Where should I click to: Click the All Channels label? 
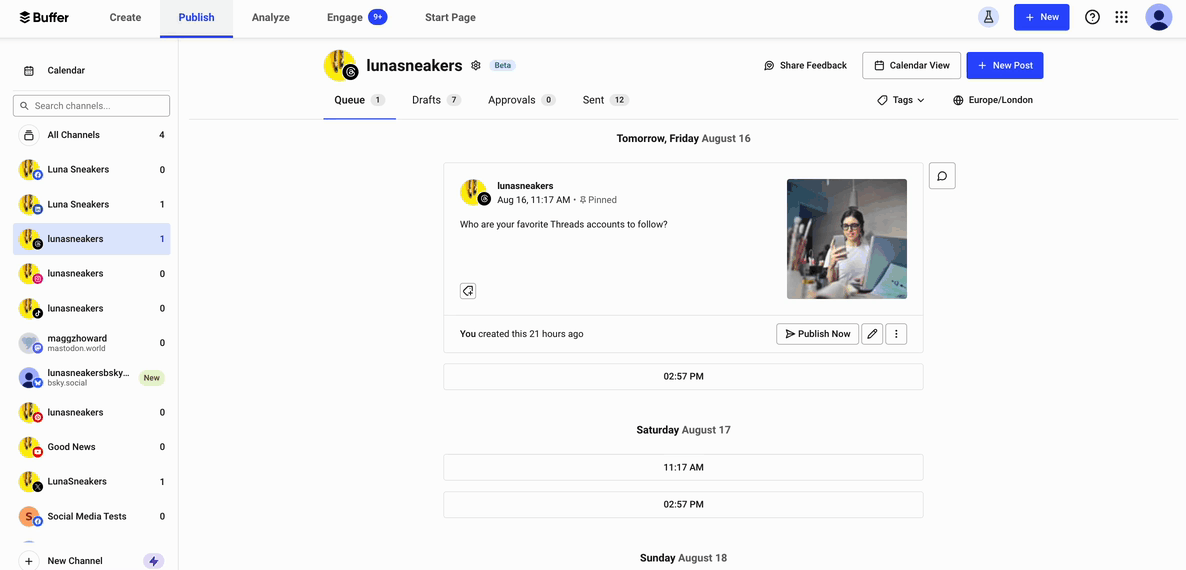(x=73, y=135)
